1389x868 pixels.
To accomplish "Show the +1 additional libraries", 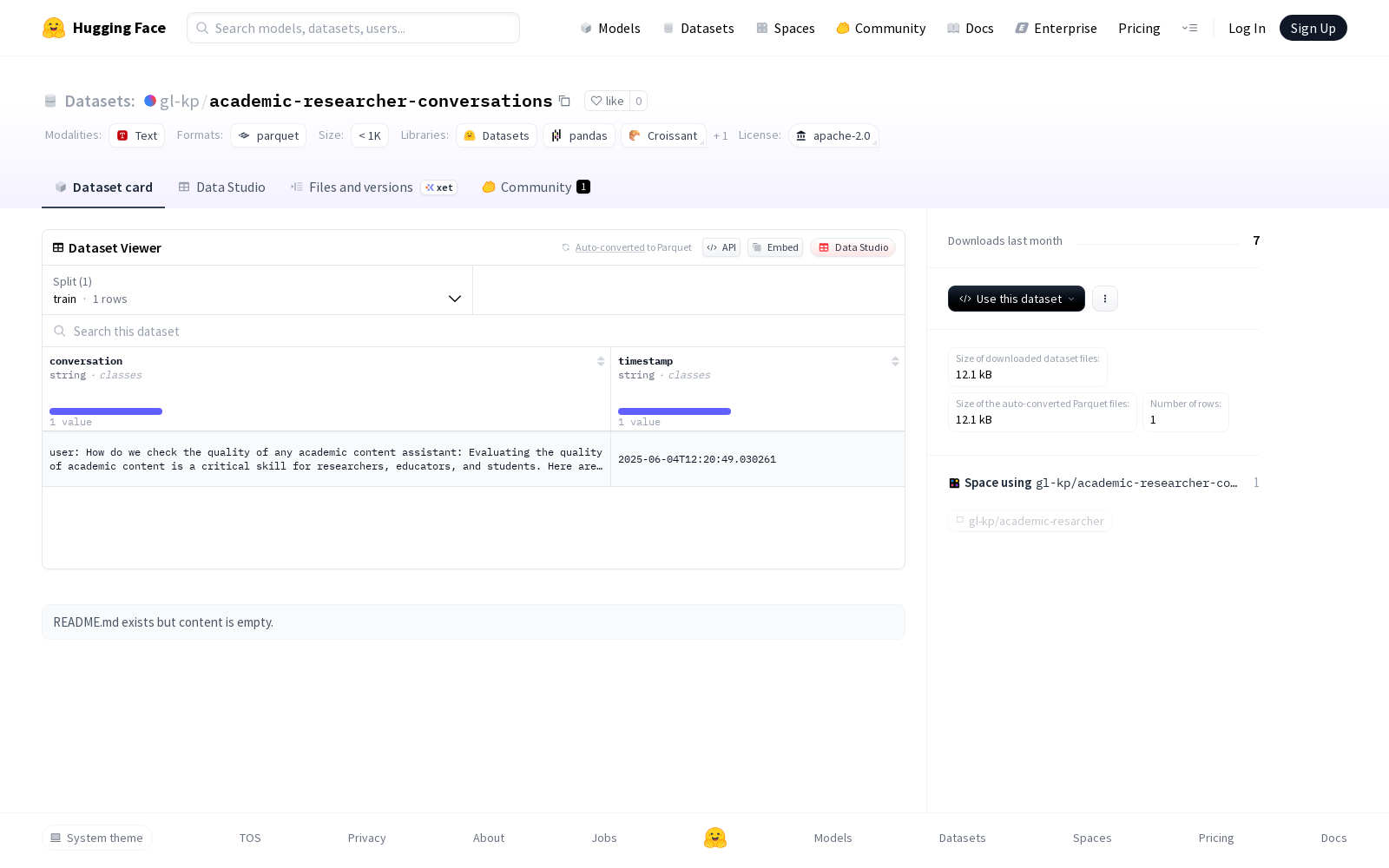I will 721,135.
